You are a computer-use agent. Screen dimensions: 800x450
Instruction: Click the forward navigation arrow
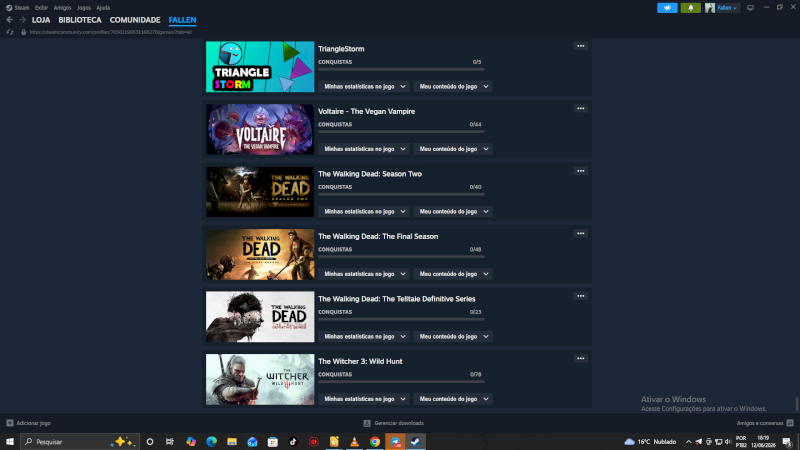pyautogui.click(x=22, y=20)
